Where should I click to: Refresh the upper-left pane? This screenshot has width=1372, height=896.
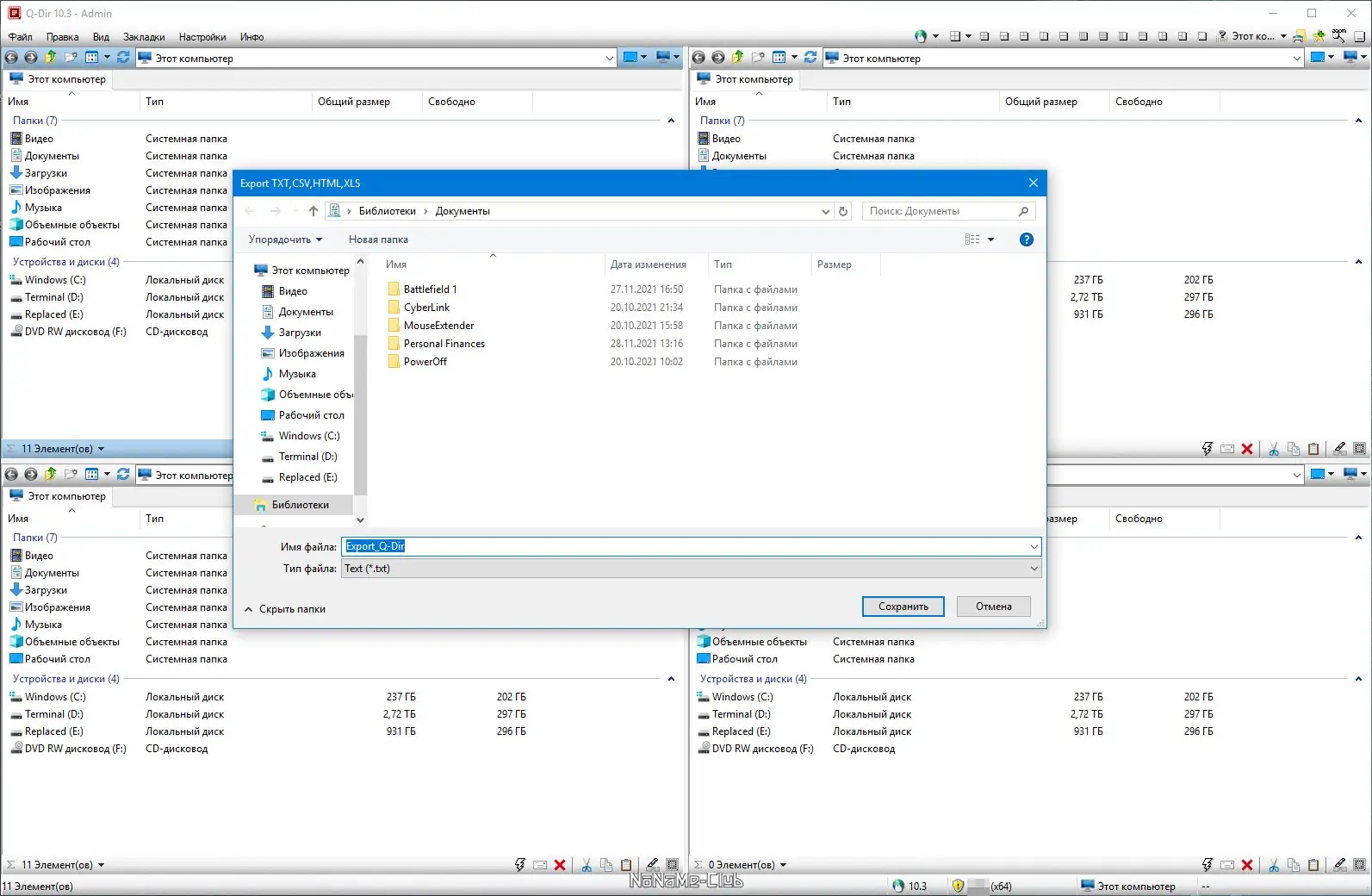point(123,58)
